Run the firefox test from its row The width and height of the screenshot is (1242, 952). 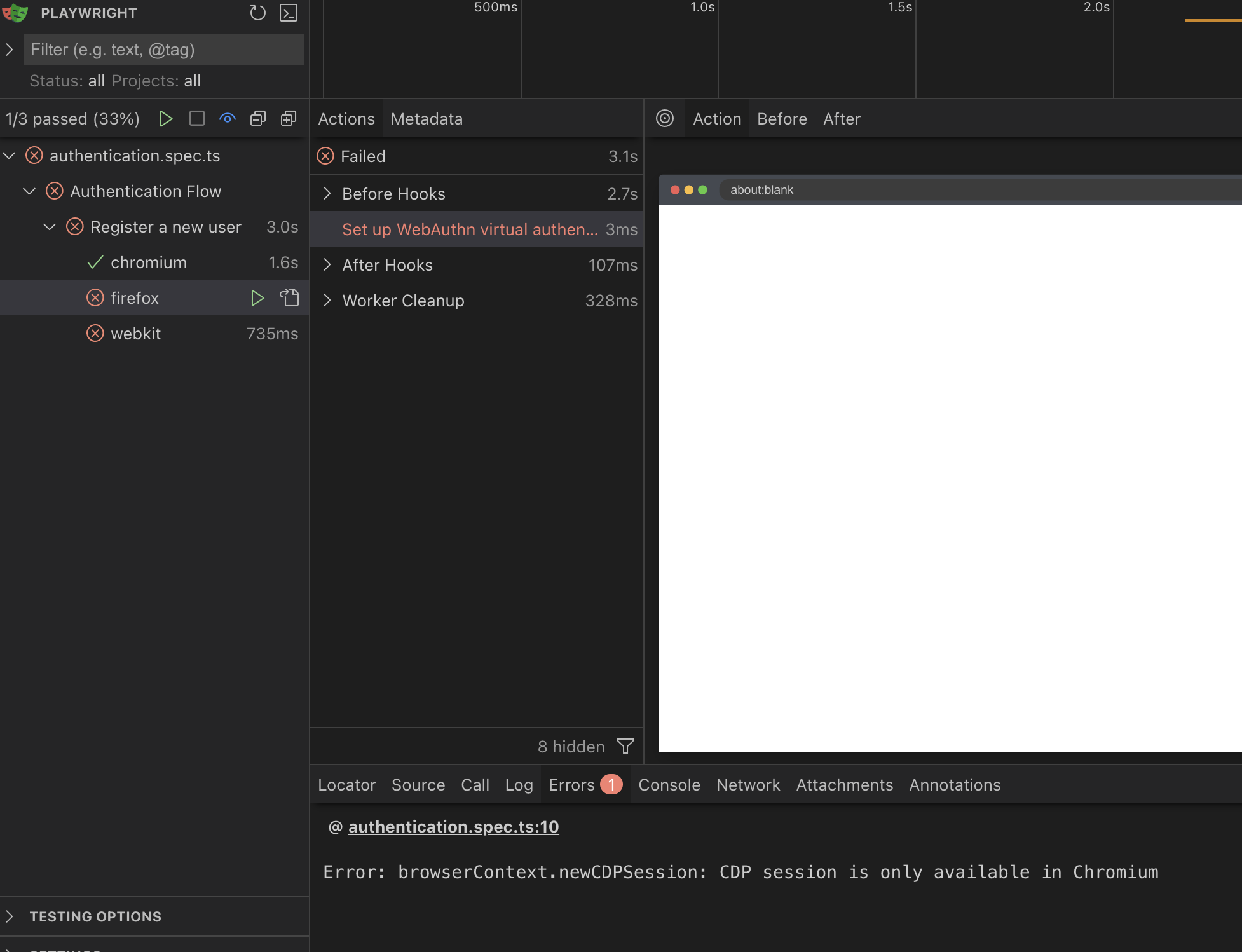click(257, 297)
